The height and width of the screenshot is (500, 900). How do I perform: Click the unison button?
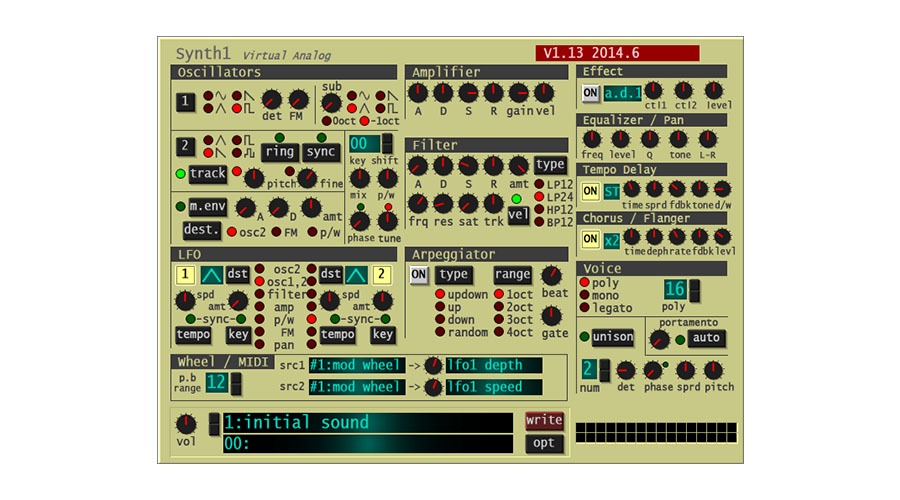tap(612, 337)
